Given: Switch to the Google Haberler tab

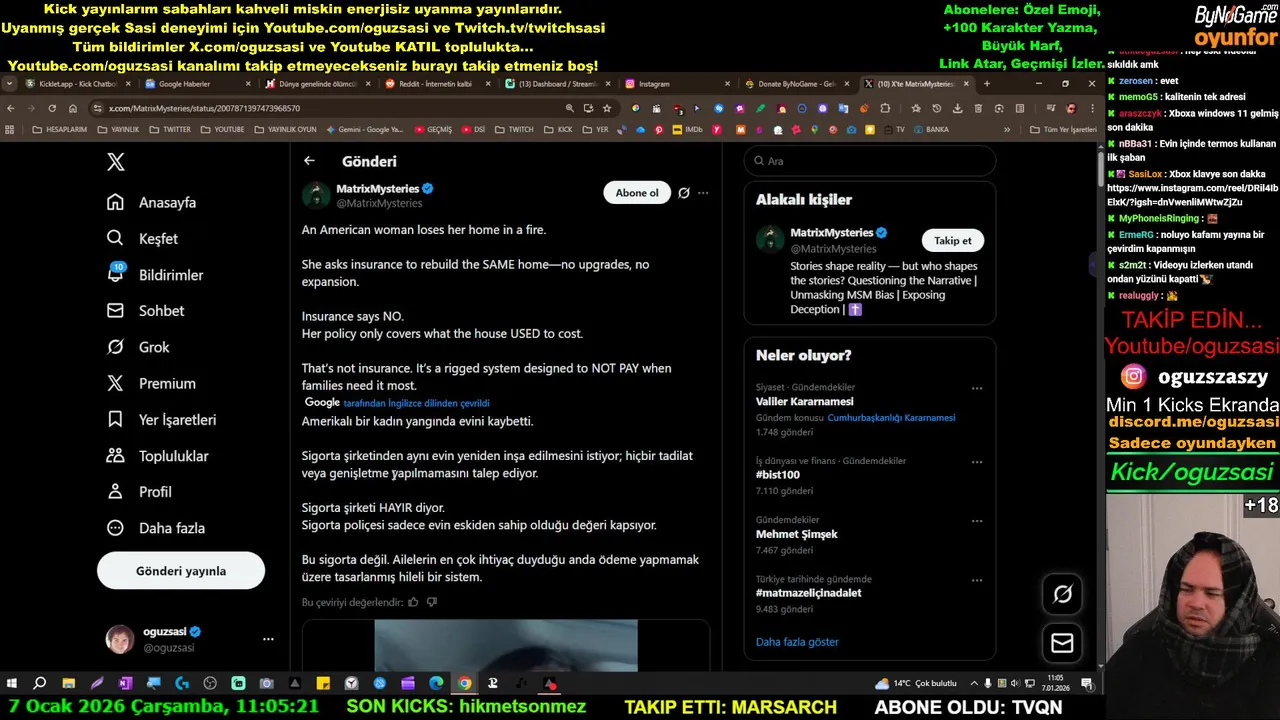Looking at the screenshot, I should point(197,84).
